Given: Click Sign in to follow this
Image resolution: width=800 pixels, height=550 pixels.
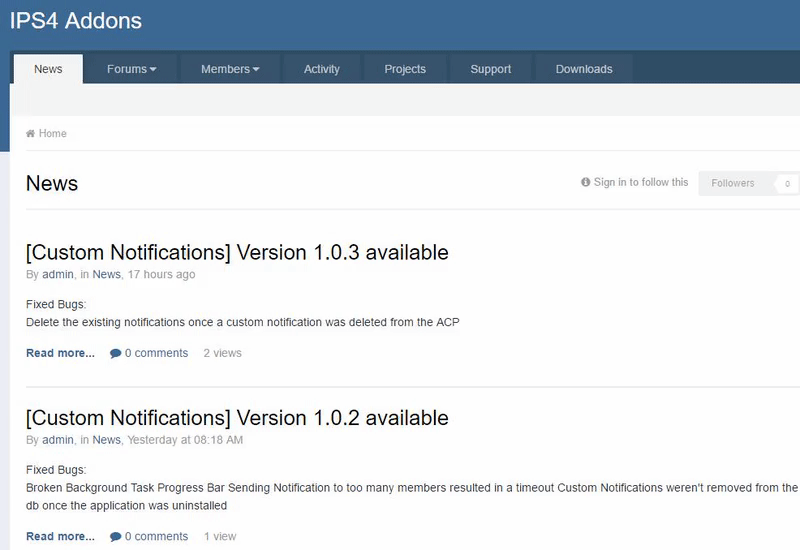Looking at the screenshot, I should click(641, 182).
